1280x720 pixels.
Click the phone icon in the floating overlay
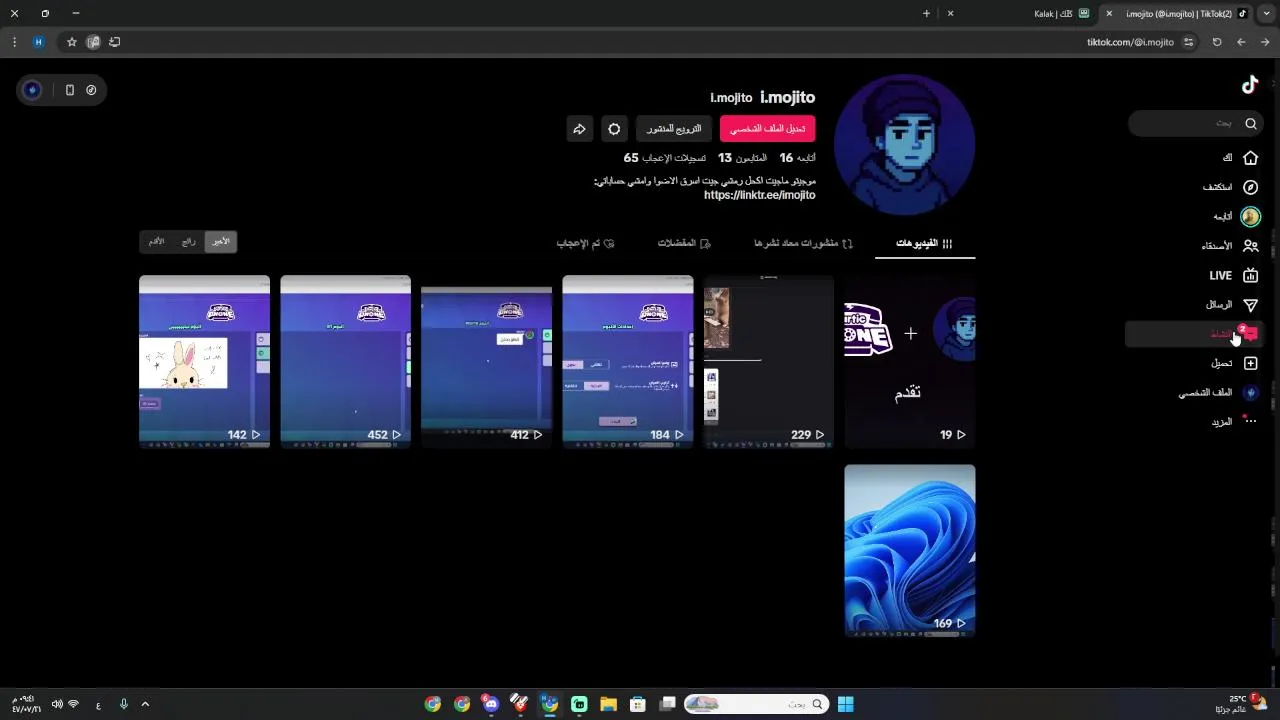(69, 90)
